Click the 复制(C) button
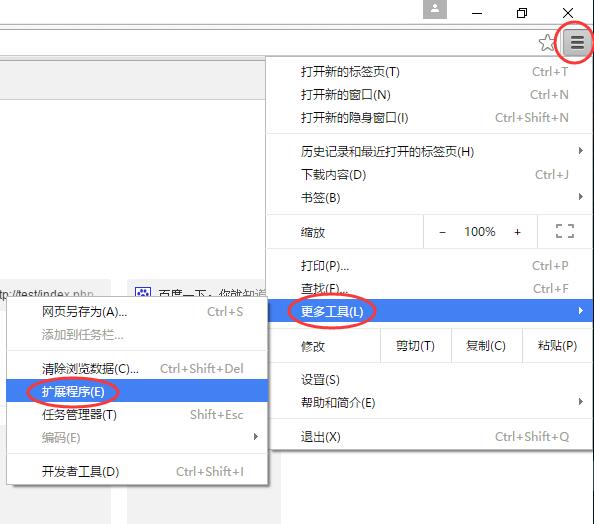Viewport: 594px width, 524px height. pos(486,346)
